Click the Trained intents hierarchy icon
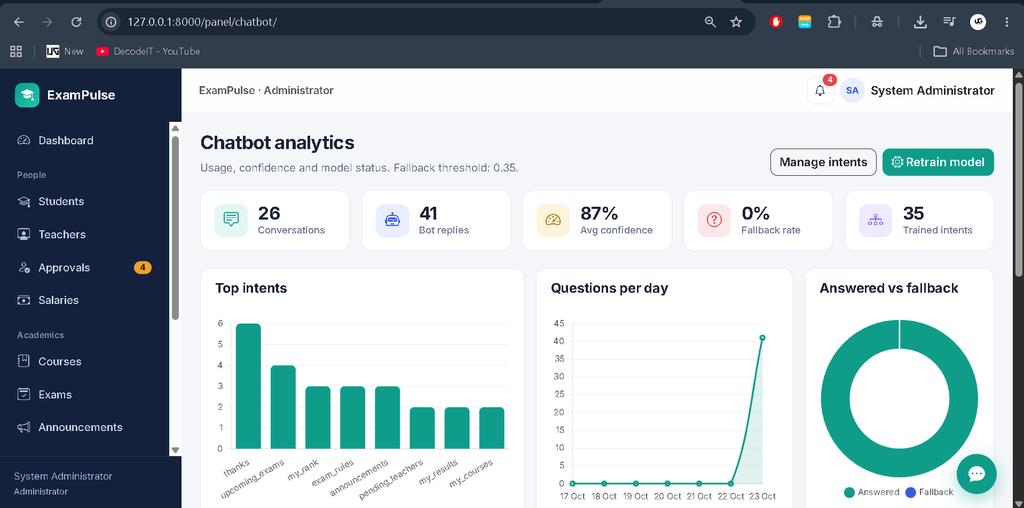The height and width of the screenshot is (508, 1024). pos(876,220)
